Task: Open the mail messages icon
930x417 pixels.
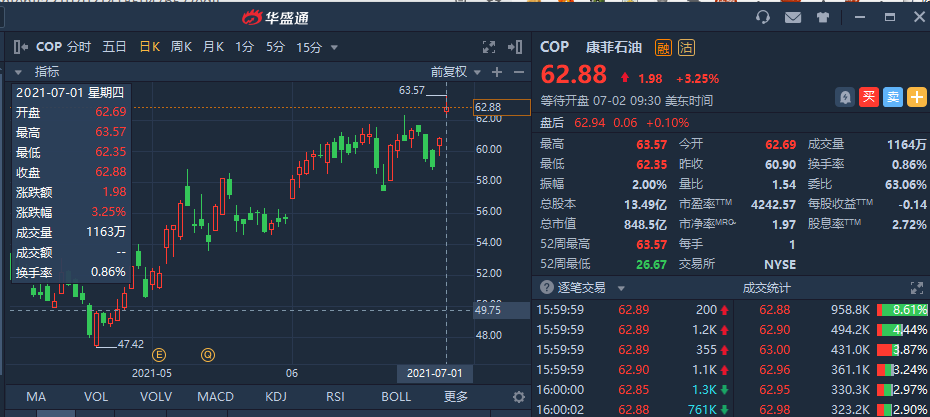Action: pos(793,17)
